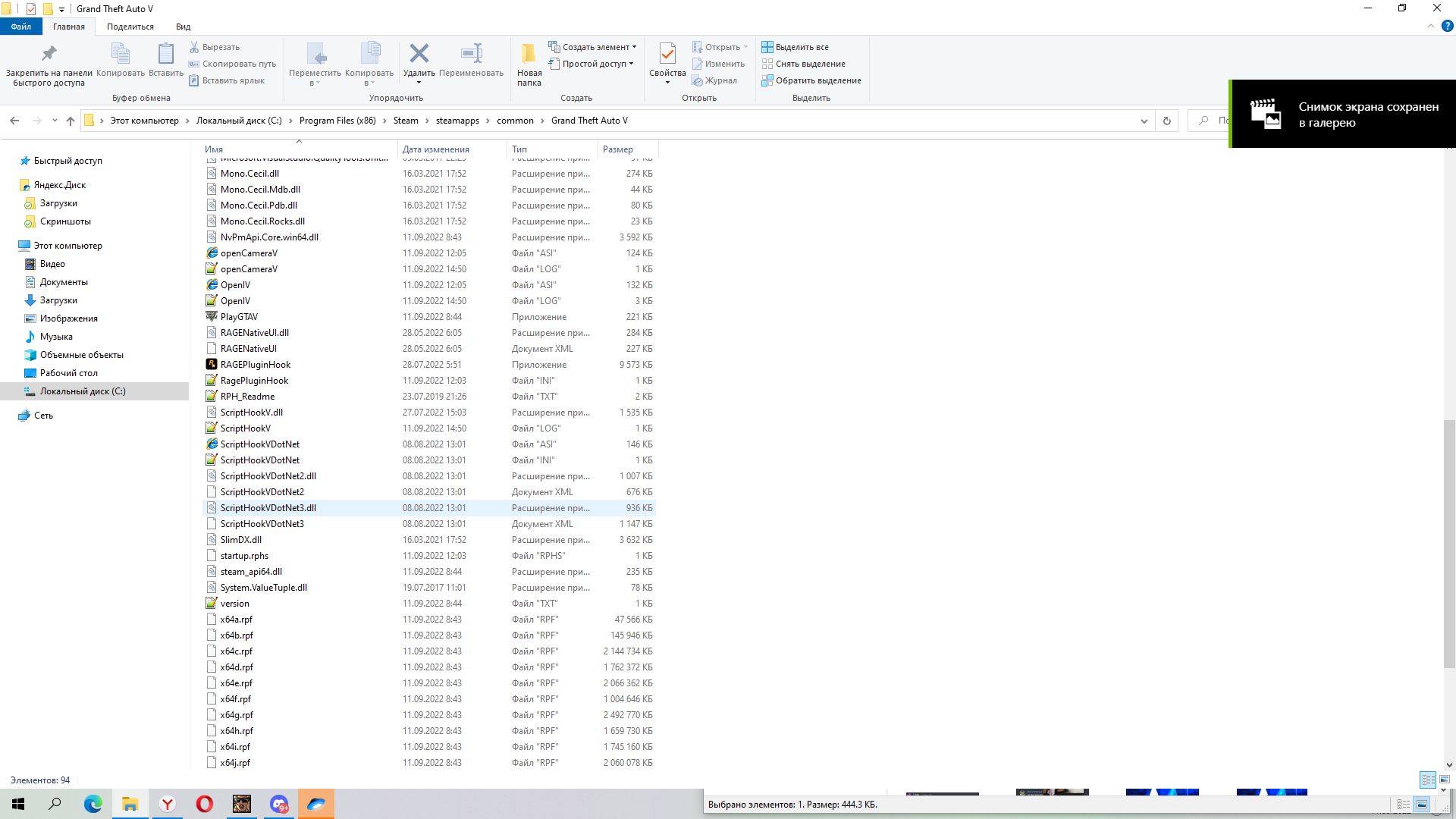Select the RAGEPluginHook application file
The height and width of the screenshot is (819, 1456).
[x=255, y=365]
